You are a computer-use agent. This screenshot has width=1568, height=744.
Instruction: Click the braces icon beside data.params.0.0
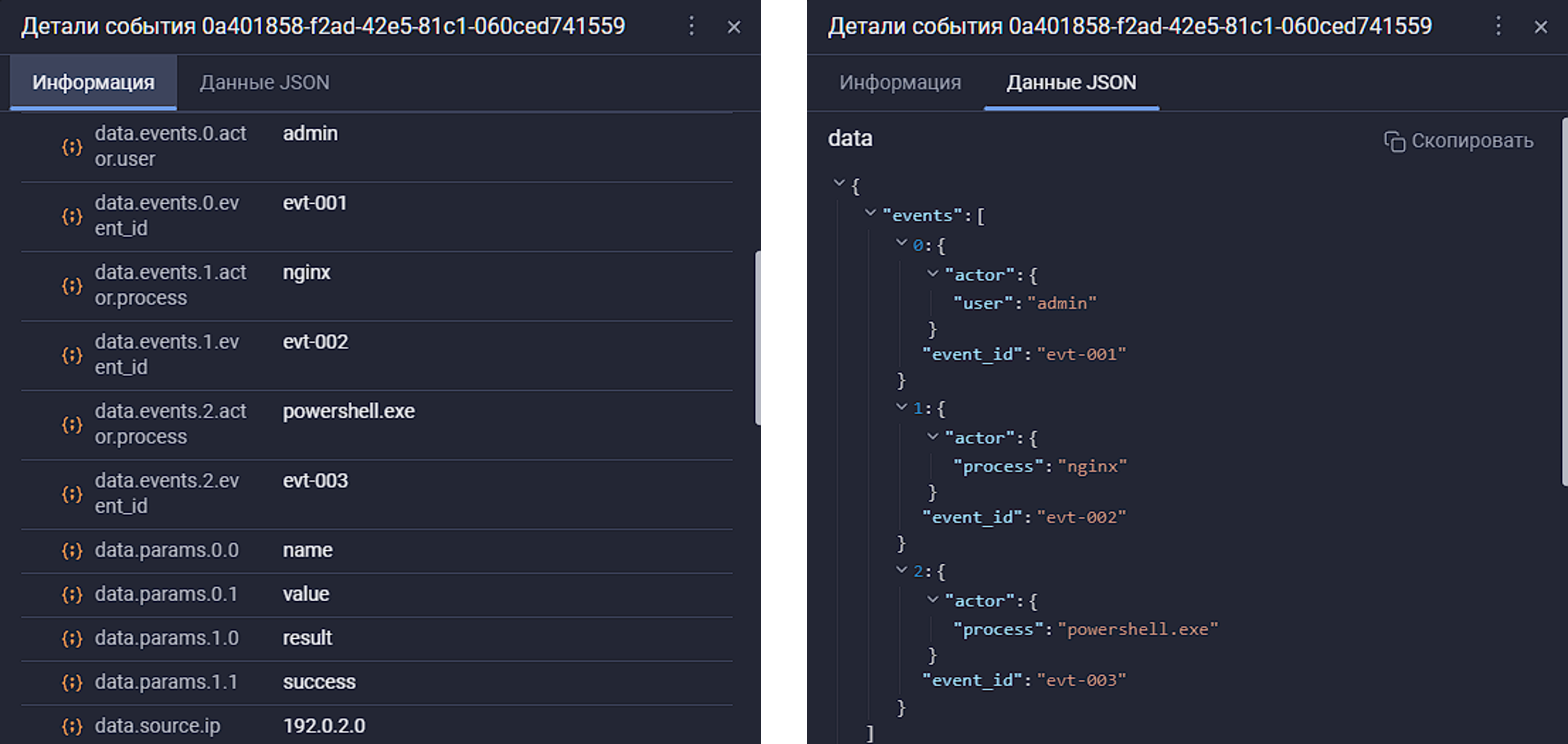[72, 551]
